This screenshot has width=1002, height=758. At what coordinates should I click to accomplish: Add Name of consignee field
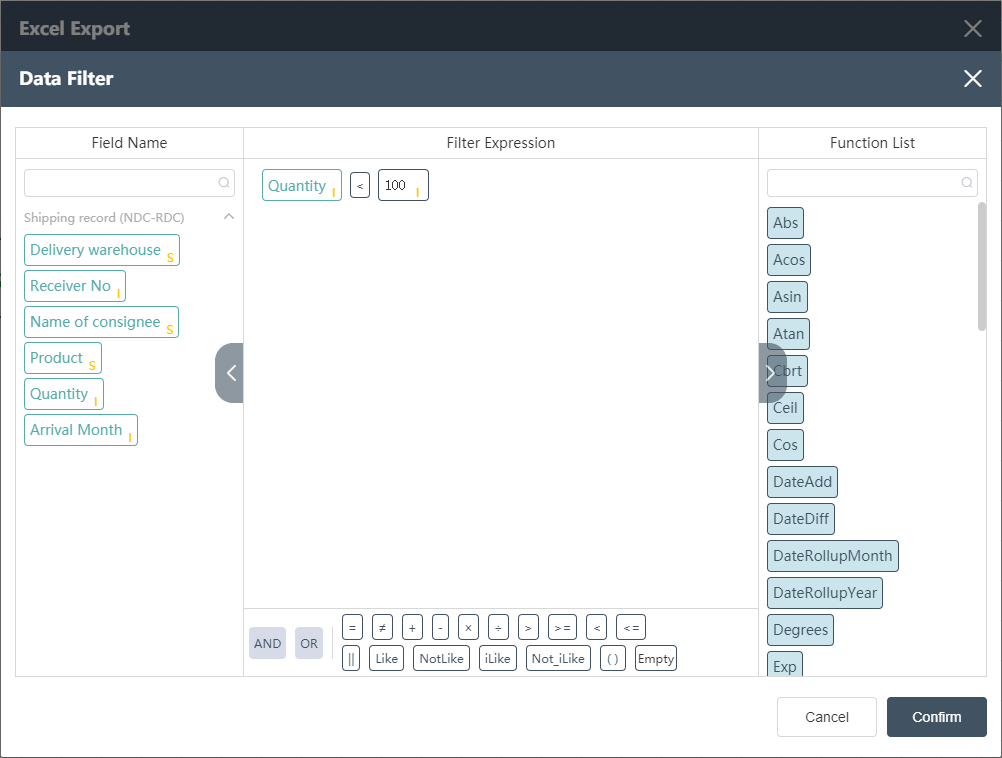101,322
